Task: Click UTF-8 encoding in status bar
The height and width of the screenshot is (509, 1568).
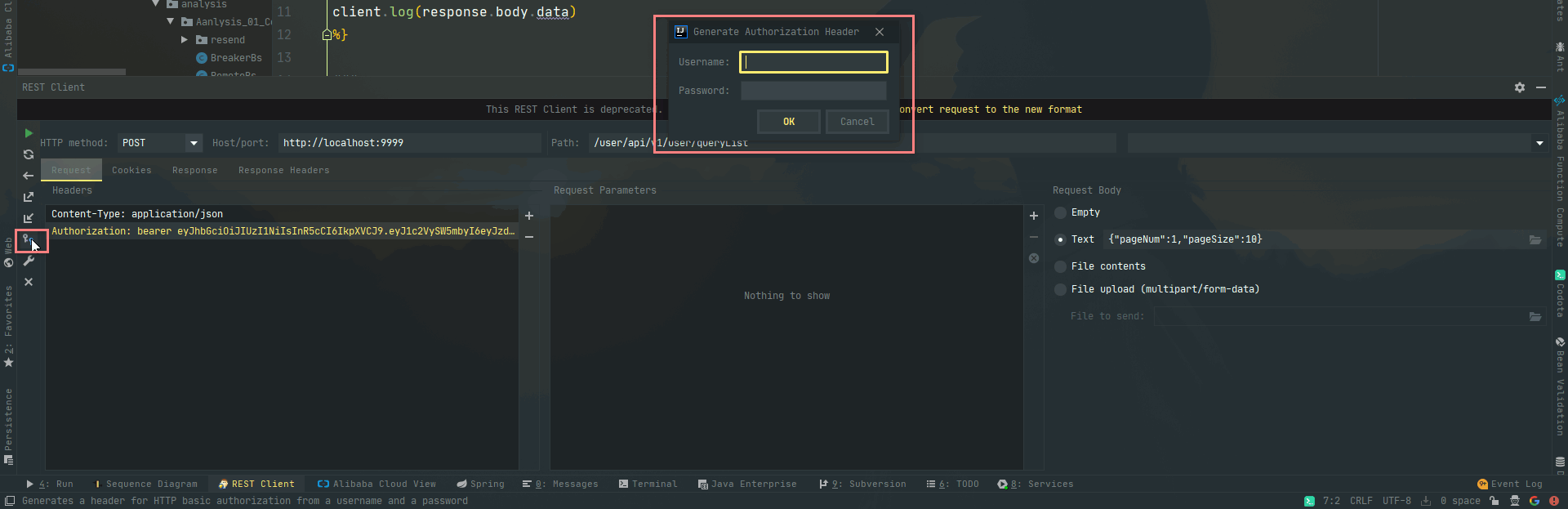Action: tap(1396, 501)
